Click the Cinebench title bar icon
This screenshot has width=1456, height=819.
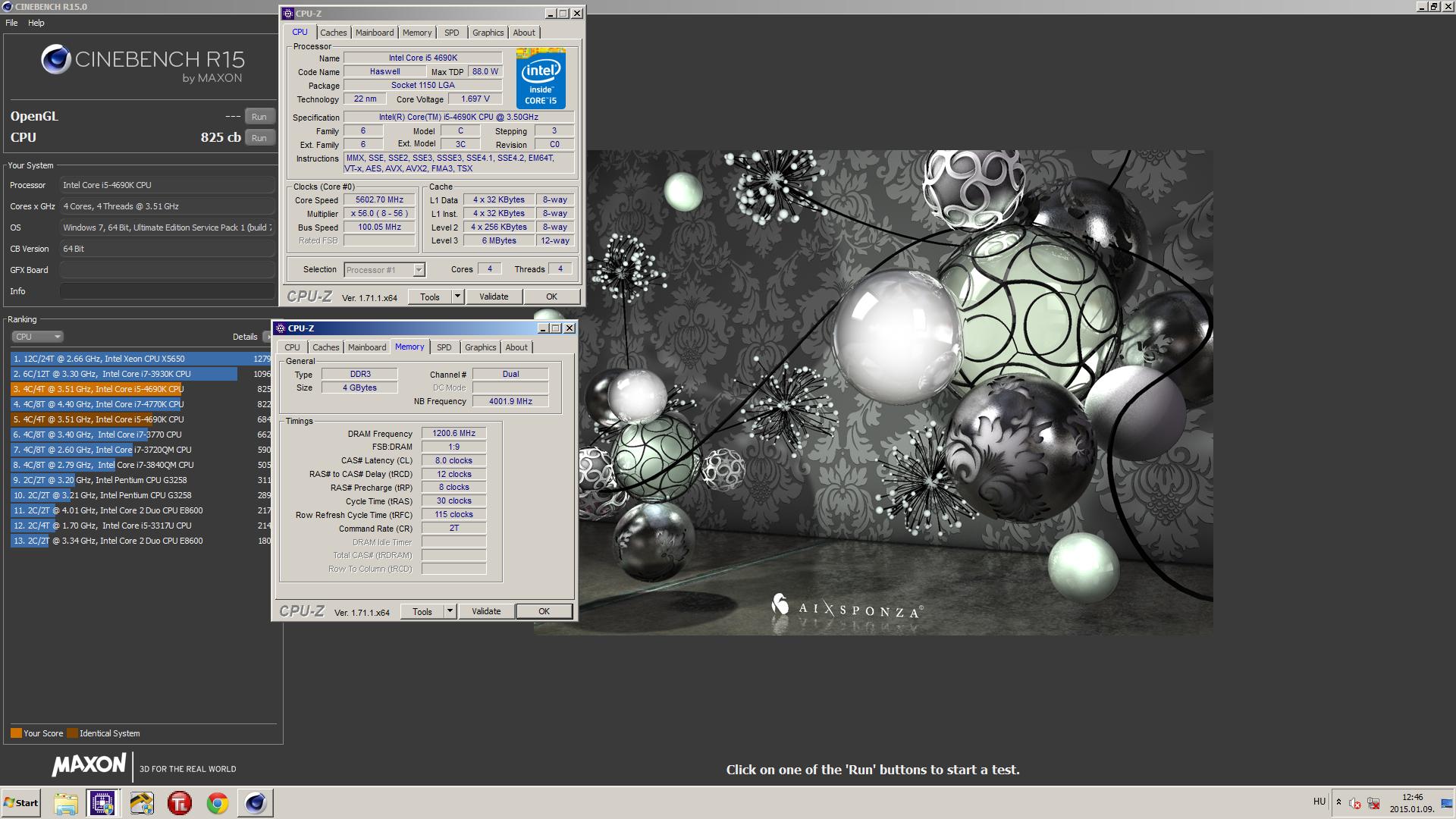click(x=7, y=6)
